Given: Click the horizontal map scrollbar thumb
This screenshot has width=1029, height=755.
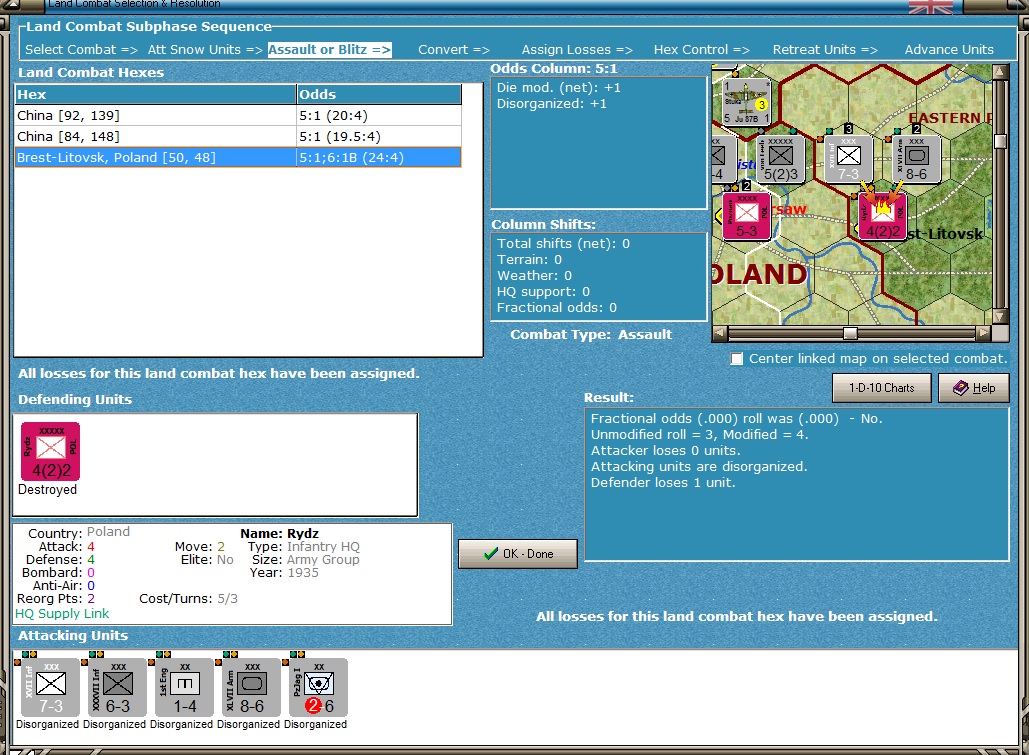Looking at the screenshot, I should click(850, 334).
